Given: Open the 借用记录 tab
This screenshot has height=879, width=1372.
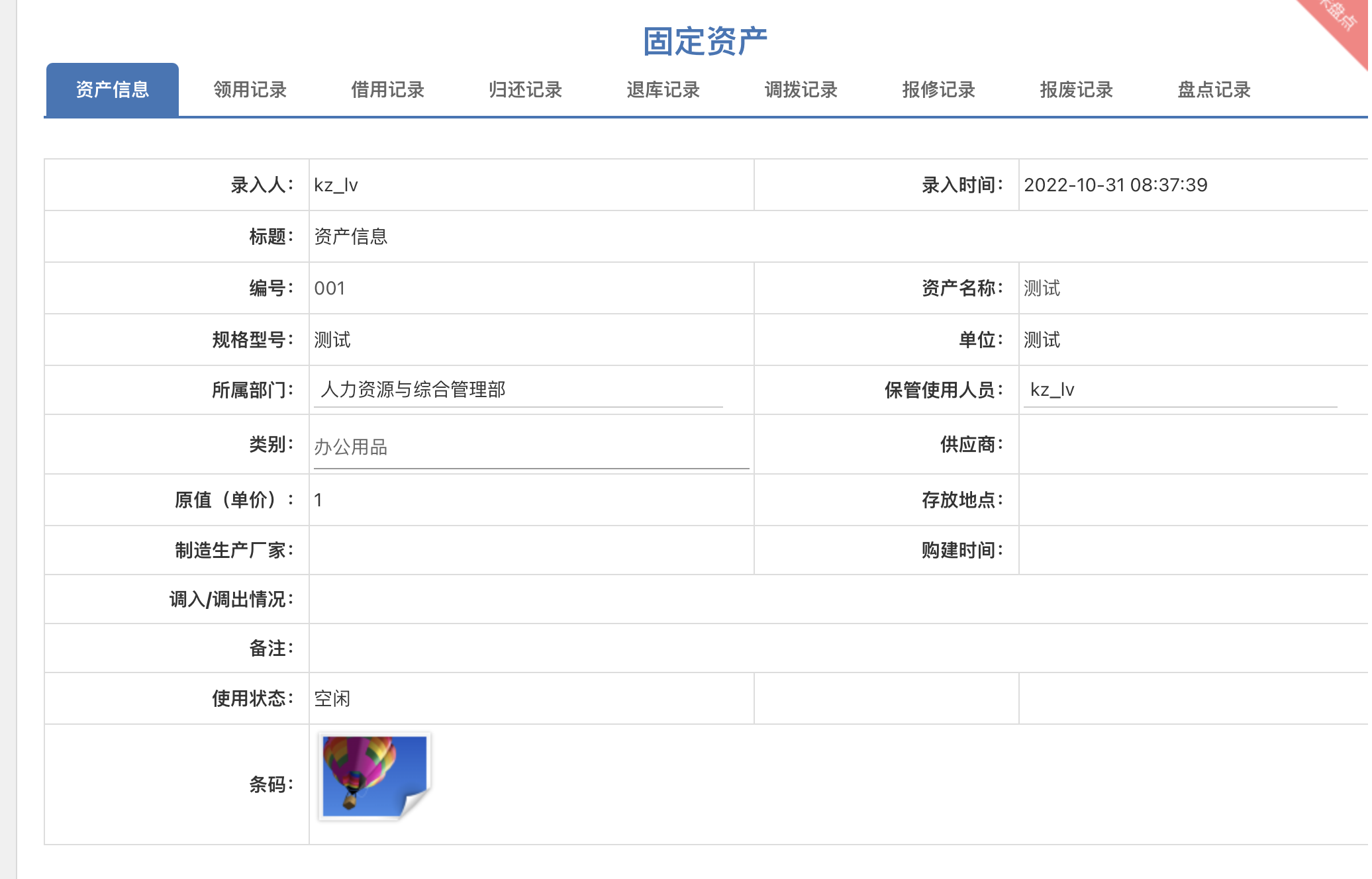Looking at the screenshot, I should click(x=387, y=89).
